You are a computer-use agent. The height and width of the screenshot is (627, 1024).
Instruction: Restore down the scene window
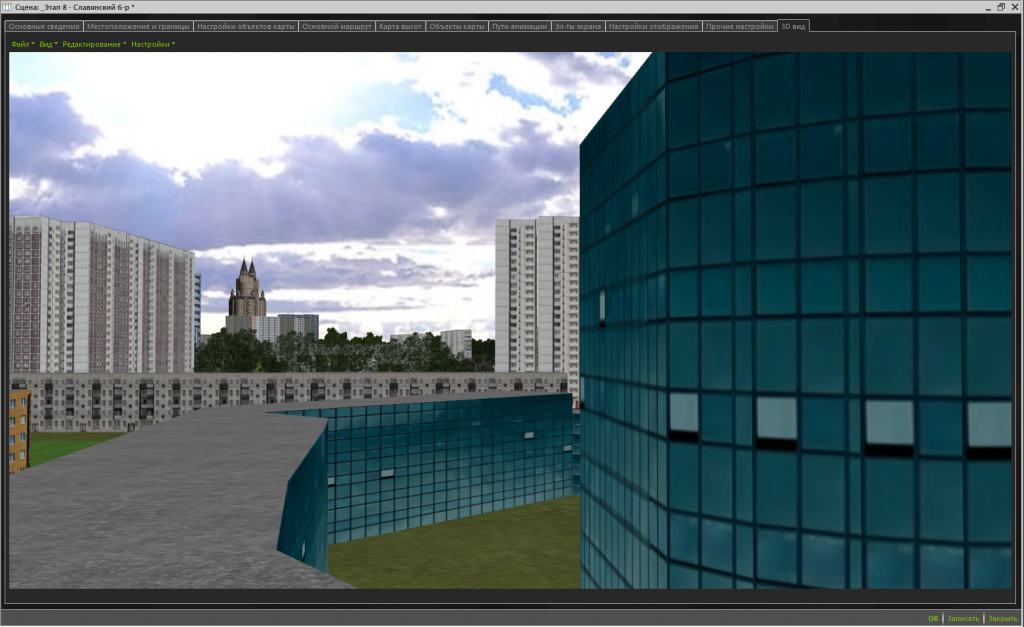[x=1001, y=7]
